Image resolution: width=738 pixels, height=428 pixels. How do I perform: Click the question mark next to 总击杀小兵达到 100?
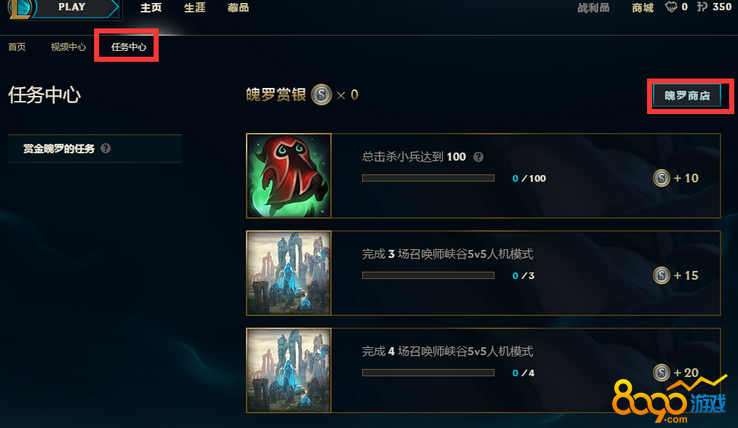pos(478,157)
